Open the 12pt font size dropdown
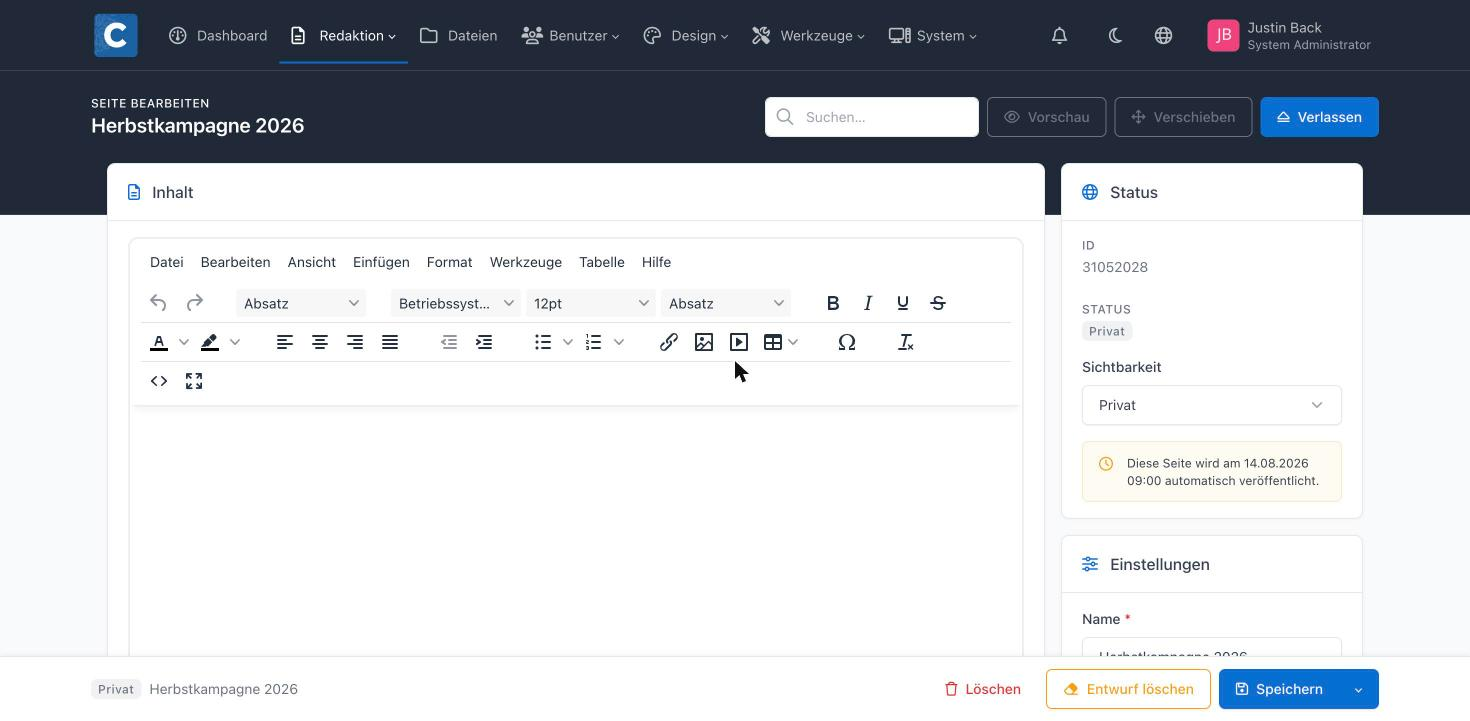Screen dimensions: 1470x721 pyautogui.click(x=591, y=303)
